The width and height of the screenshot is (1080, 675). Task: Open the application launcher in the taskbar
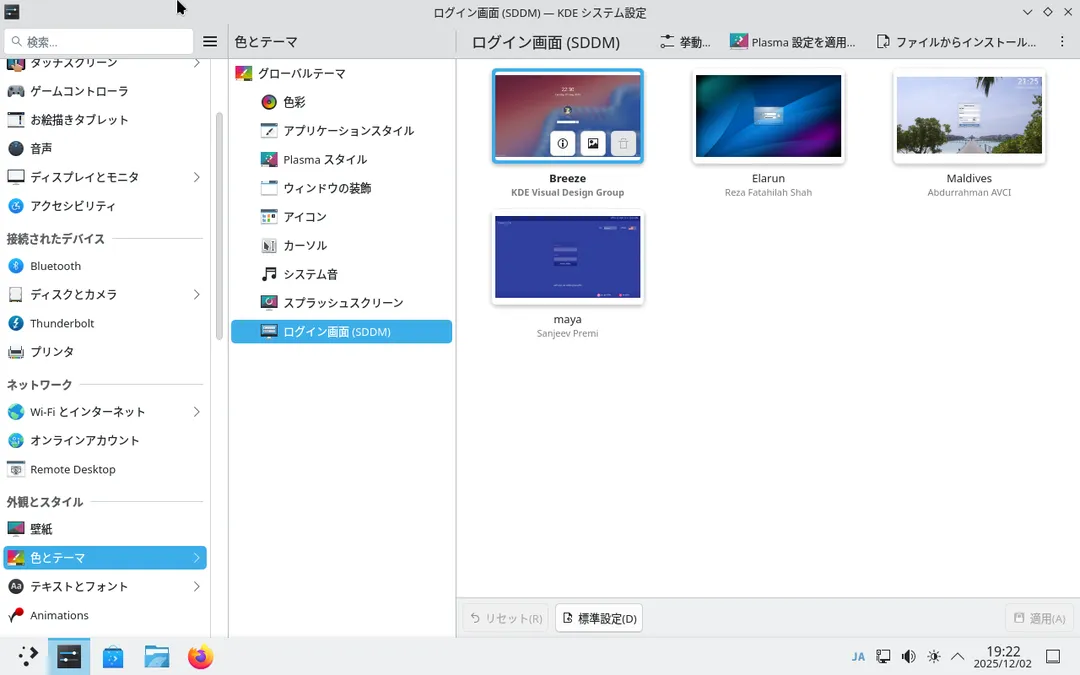tap(25, 656)
